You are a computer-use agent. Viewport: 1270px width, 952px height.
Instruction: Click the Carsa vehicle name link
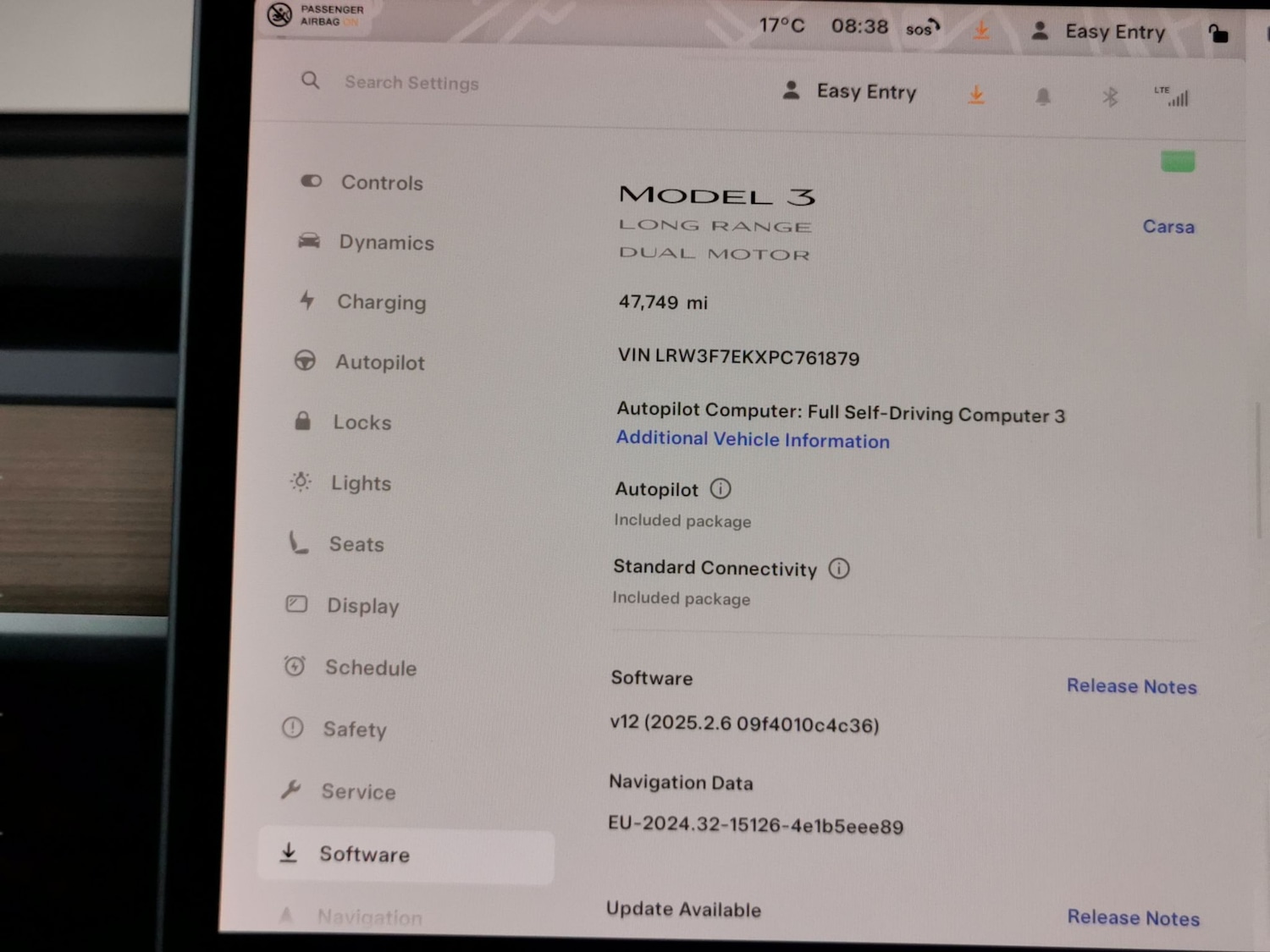(x=1168, y=227)
